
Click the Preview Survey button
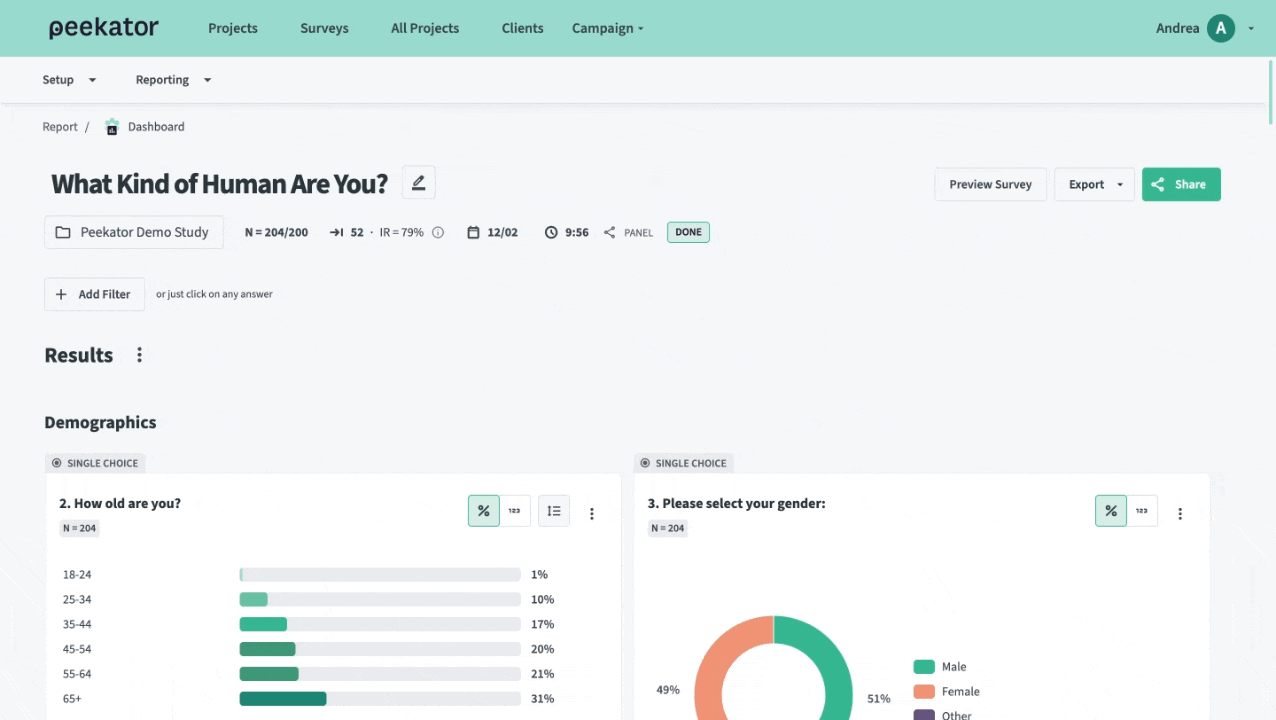pyautogui.click(x=990, y=184)
